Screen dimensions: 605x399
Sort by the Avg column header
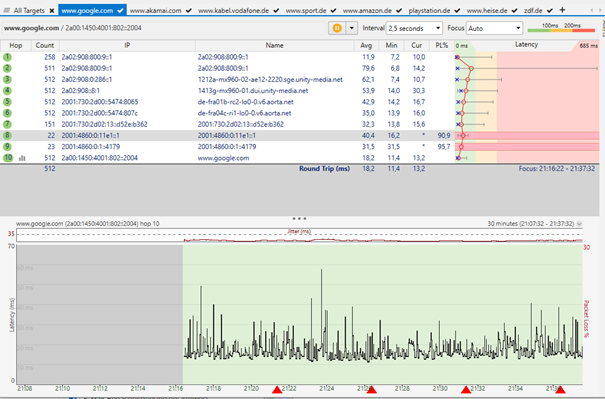tap(366, 46)
